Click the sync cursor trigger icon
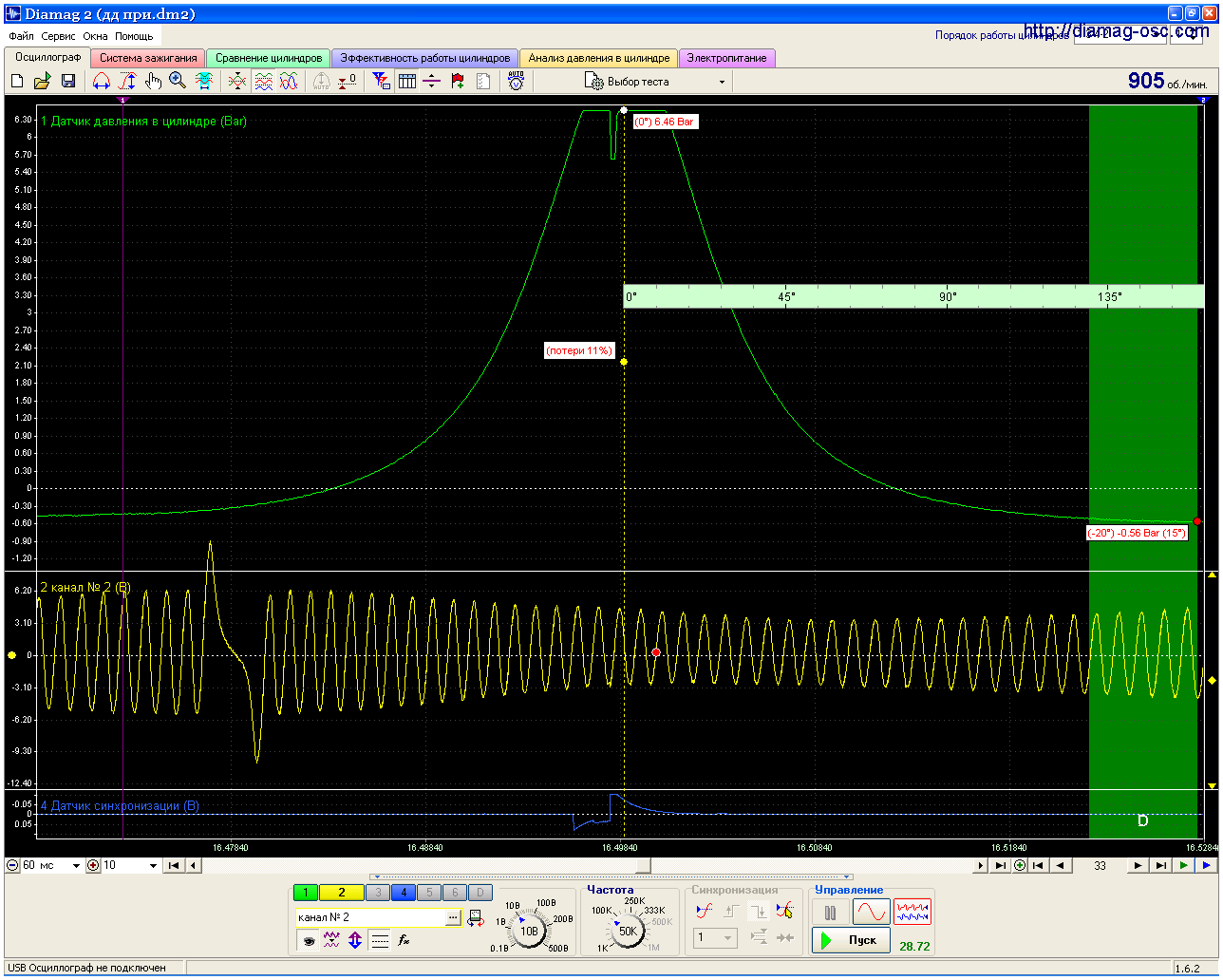This screenshot has width=1223, height=980. pyautogui.click(x=784, y=912)
